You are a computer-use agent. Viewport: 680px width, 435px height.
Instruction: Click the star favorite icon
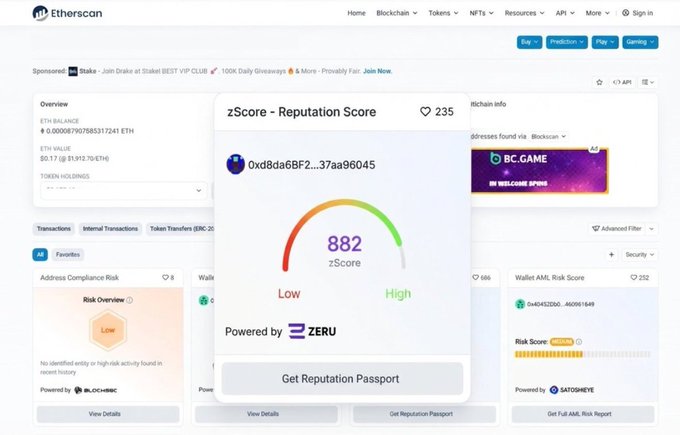tap(599, 82)
